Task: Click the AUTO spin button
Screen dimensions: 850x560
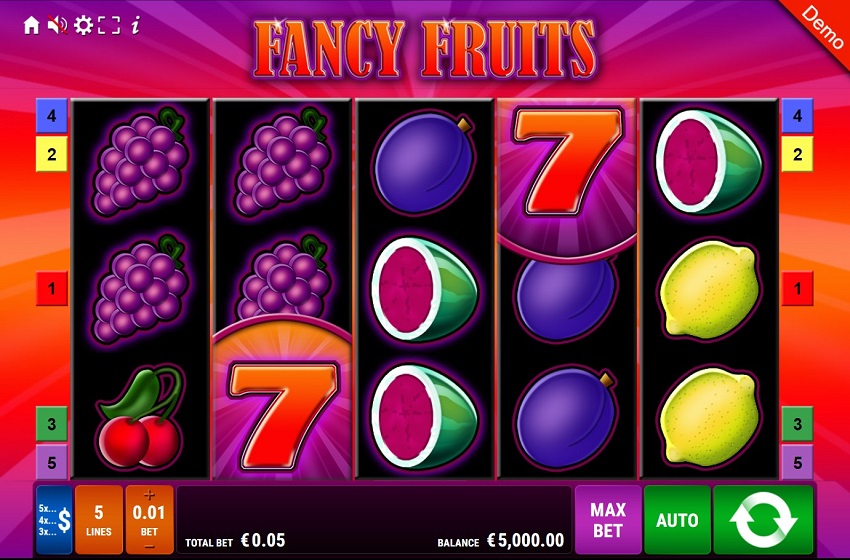Action: pyautogui.click(x=677, y=520)
